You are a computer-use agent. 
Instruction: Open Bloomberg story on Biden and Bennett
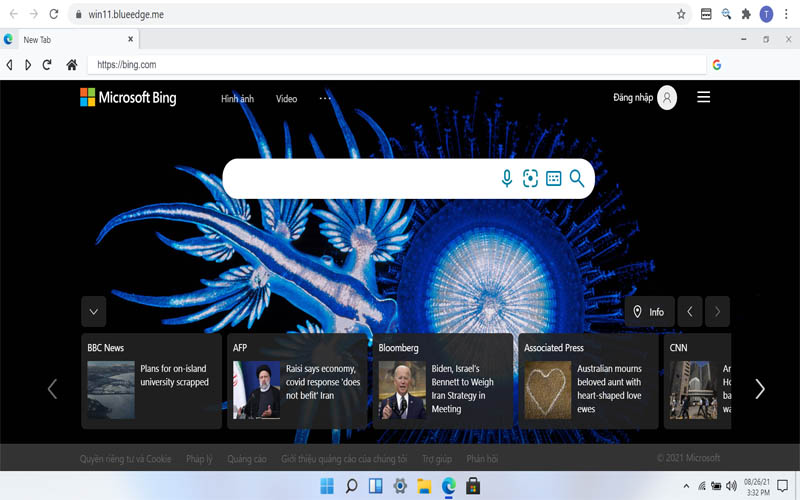point(463,388)
